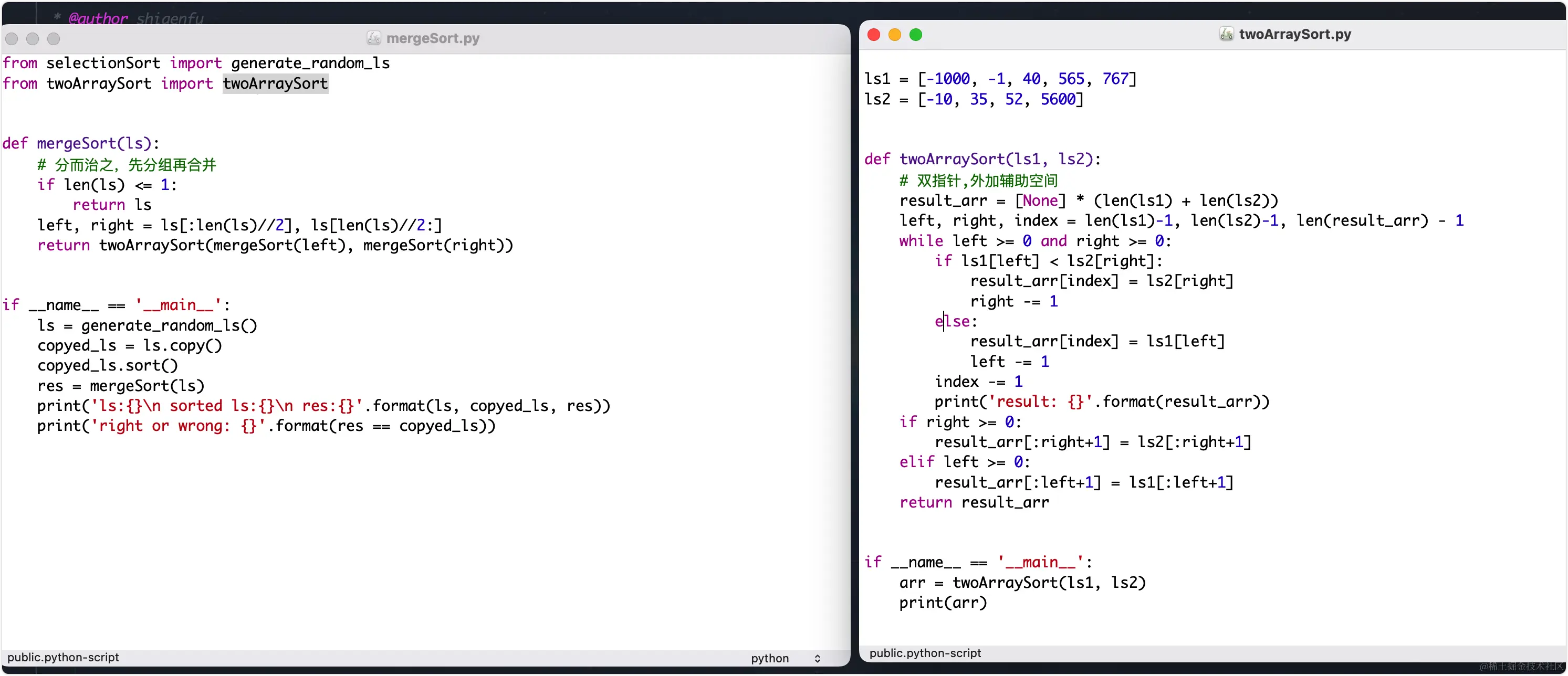Close the twoArraySort.py window with red button
Image resolution: width=1568 pixels, height=676 pixels.
pyautogui.click(x=873, y=35)
